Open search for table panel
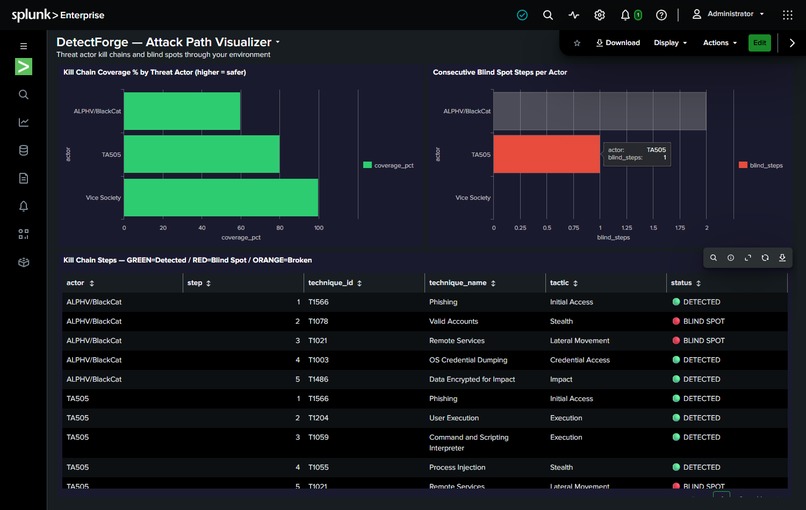The width and height of the screenshot is (806, 510). [713, 258]
